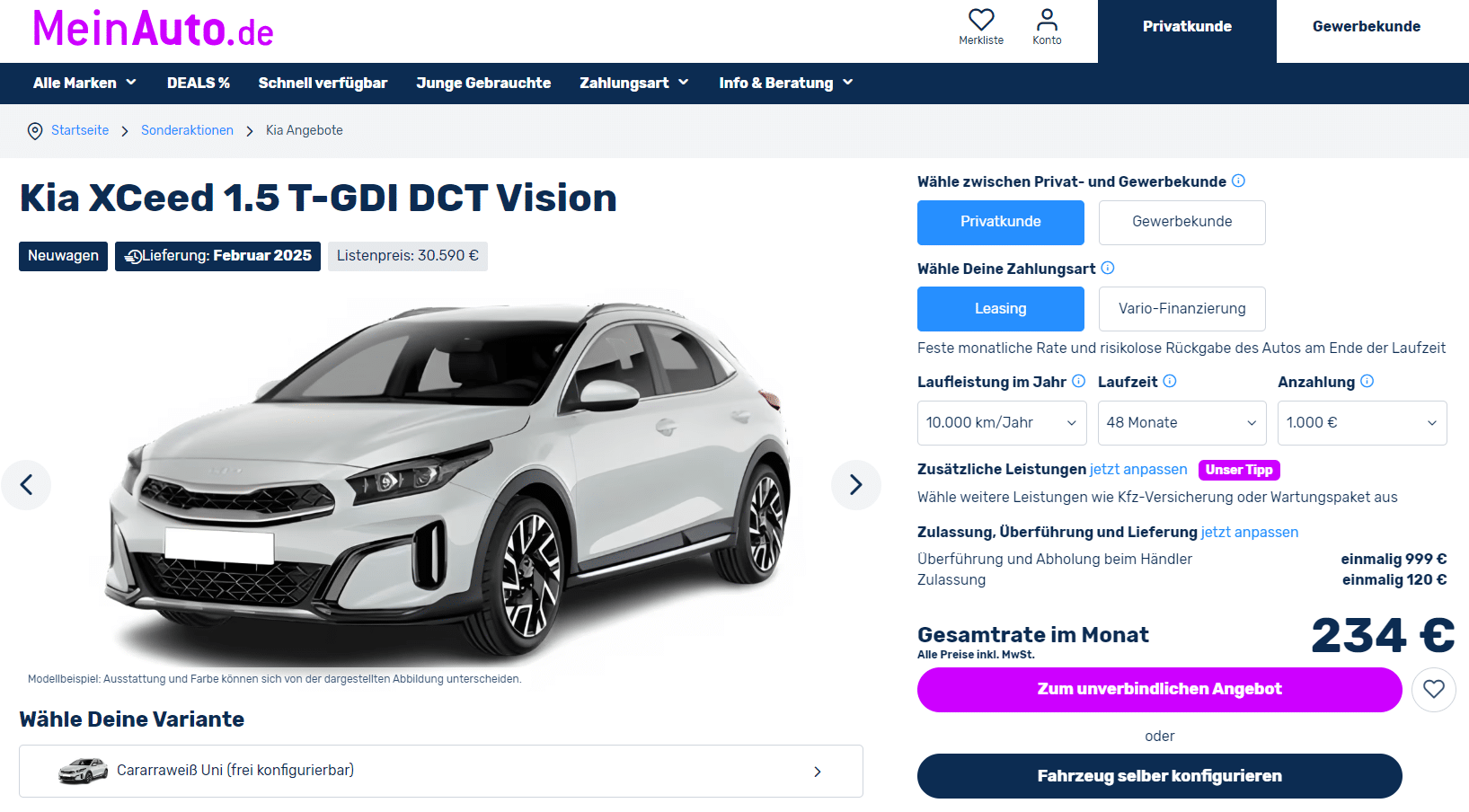Screen dimensions: 1469x812
Task: Open Schnell verfügbar navigation item
Action: [x=323, y=83]
